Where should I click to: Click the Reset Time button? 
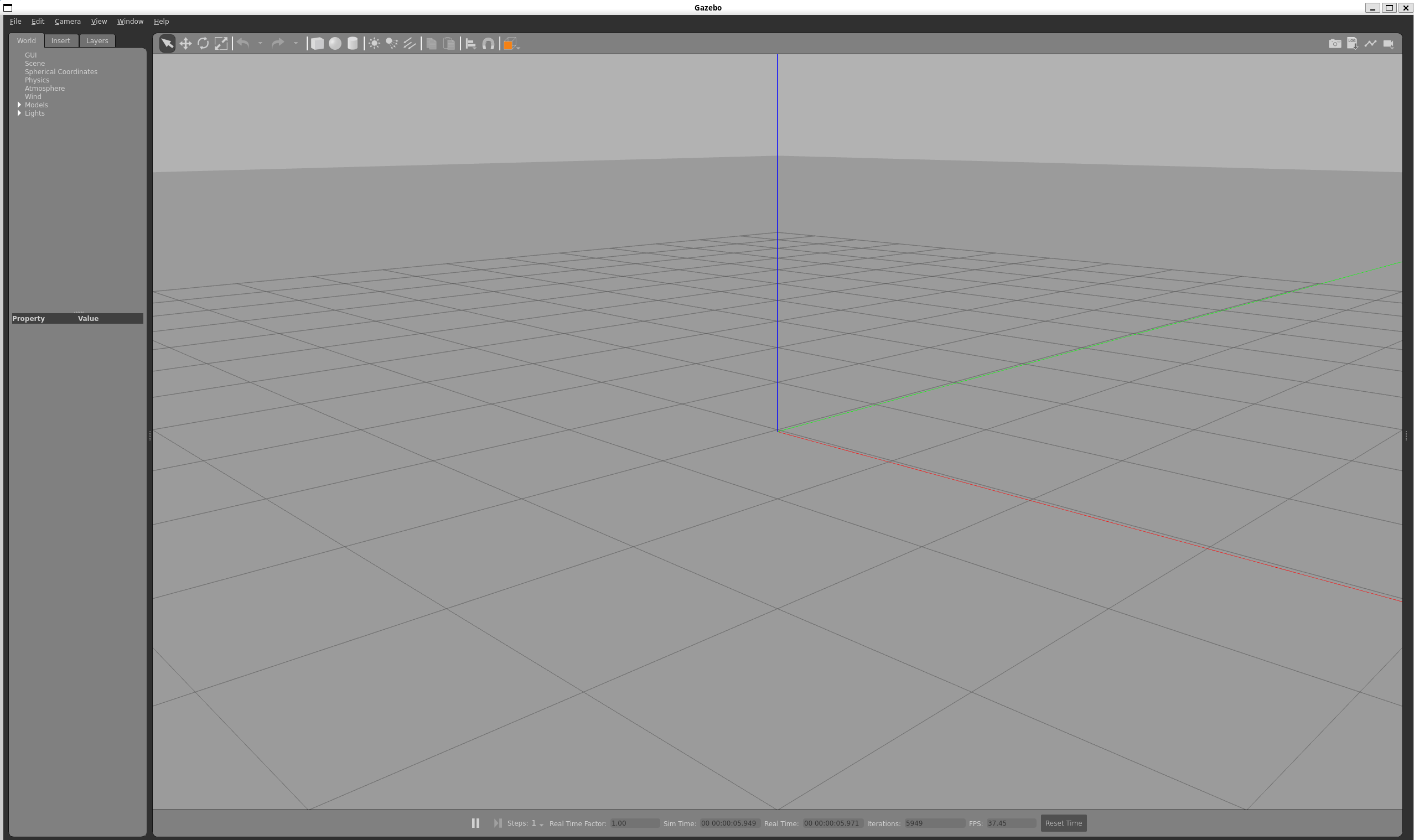point(1063,823)
